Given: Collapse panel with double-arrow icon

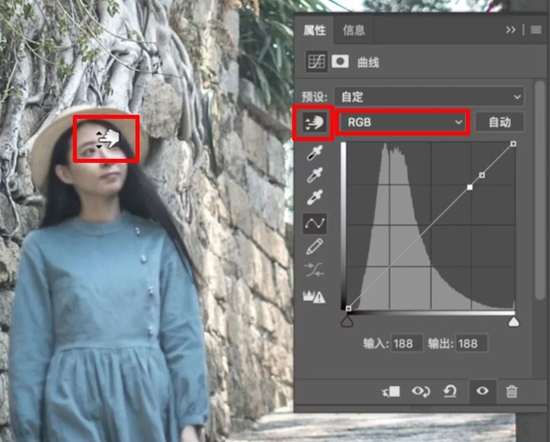Looking at the screenshot, I should pos(511,30).
